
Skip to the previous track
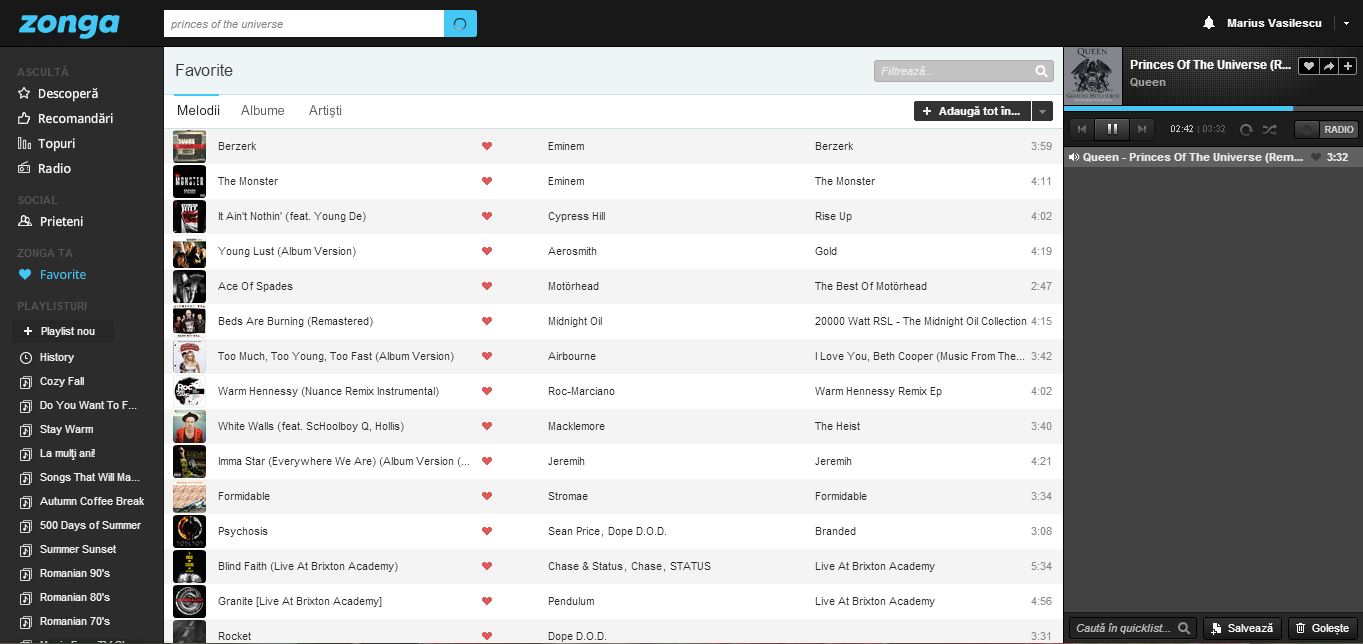tap(1082, 129)
